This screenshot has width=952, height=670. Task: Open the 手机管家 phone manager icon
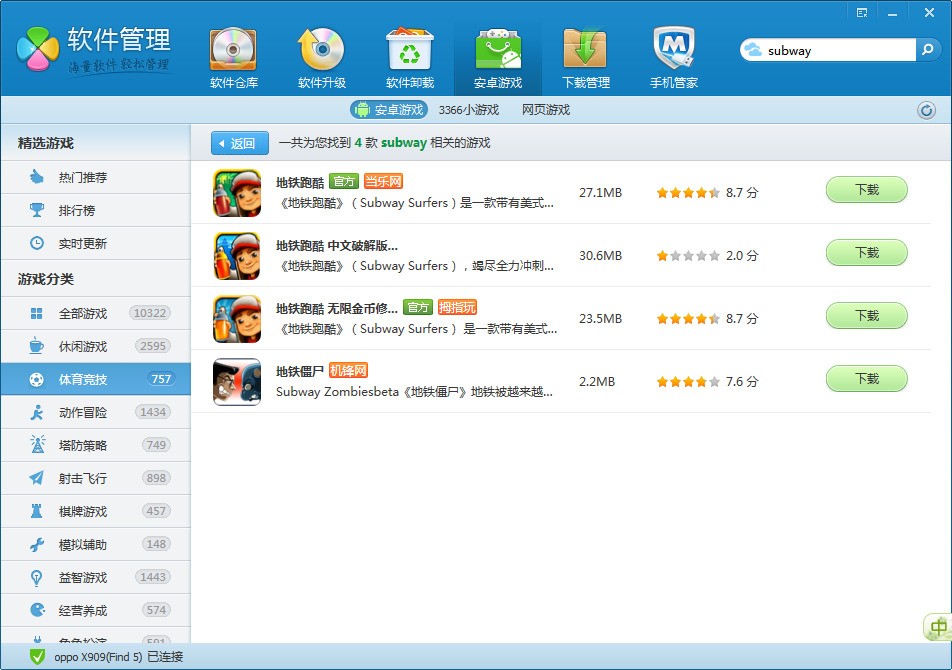pyautogui.click(x=674, y=49)
